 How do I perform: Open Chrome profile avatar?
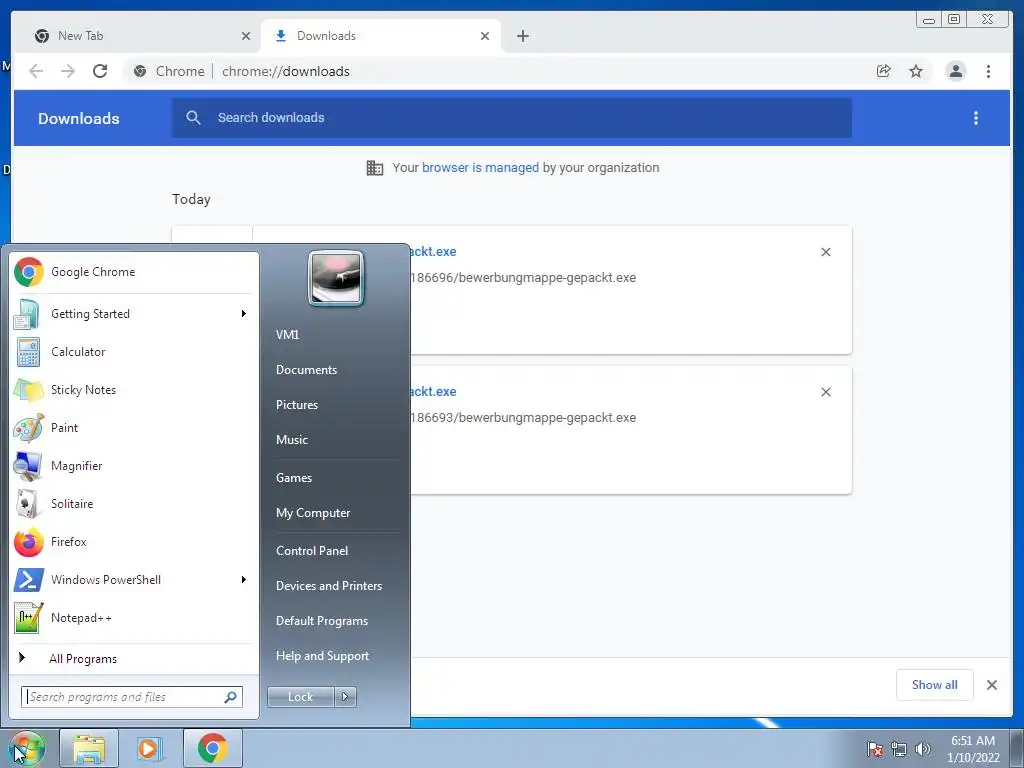pyautogui.click(x=956, y=71)
